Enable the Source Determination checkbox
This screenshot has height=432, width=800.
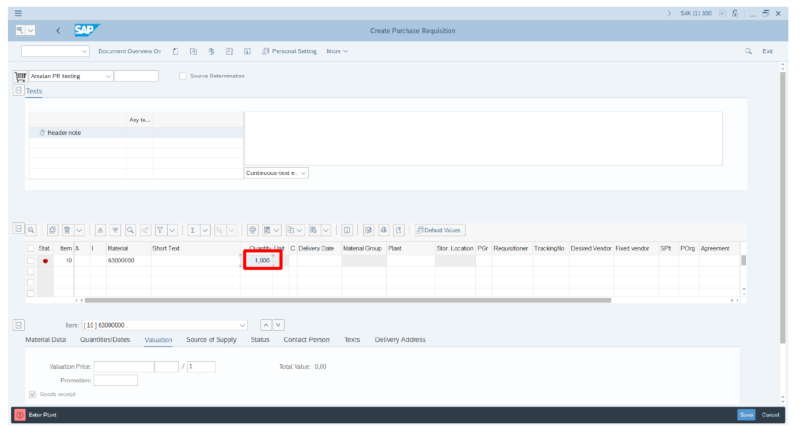pos(182,76)
